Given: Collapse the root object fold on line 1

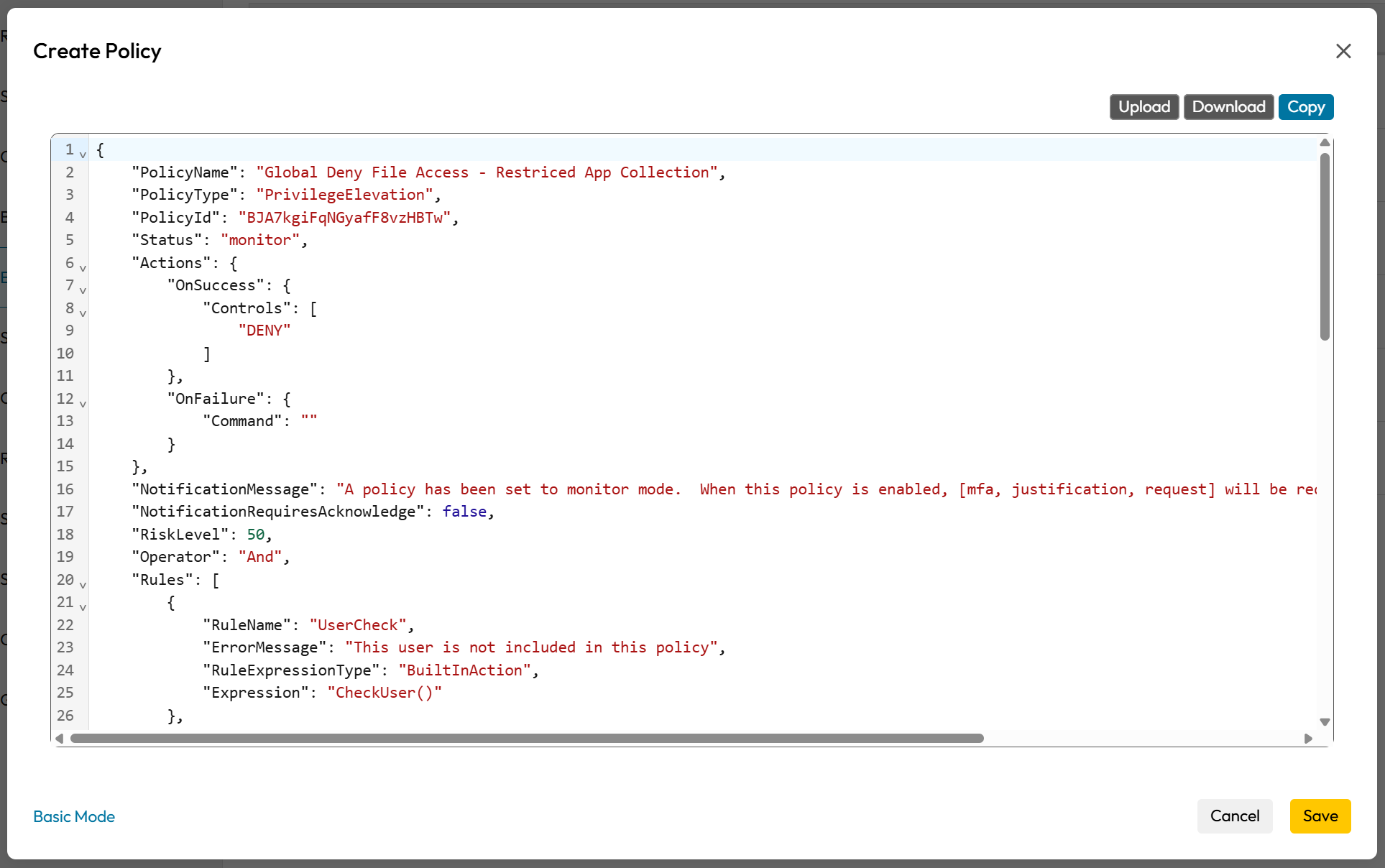Looking at the screenshot, I should pyautogui.click(x=83, y=154).
